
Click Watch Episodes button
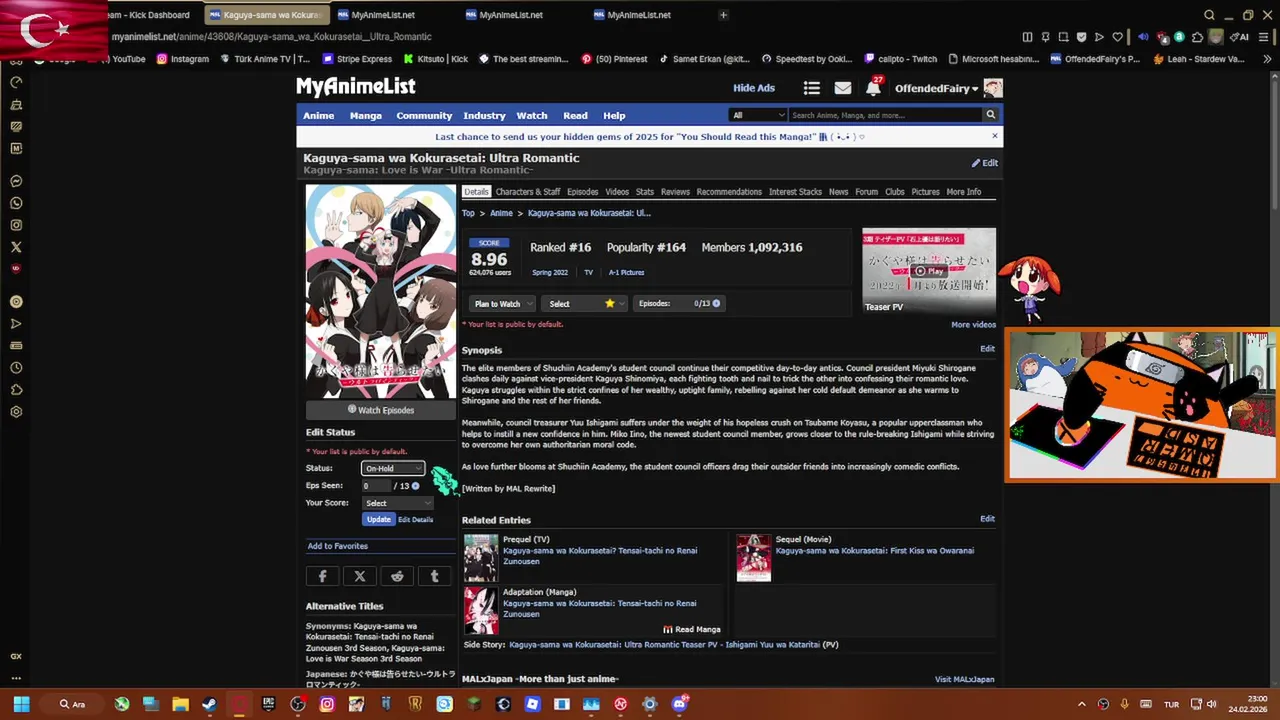[381, 410]
